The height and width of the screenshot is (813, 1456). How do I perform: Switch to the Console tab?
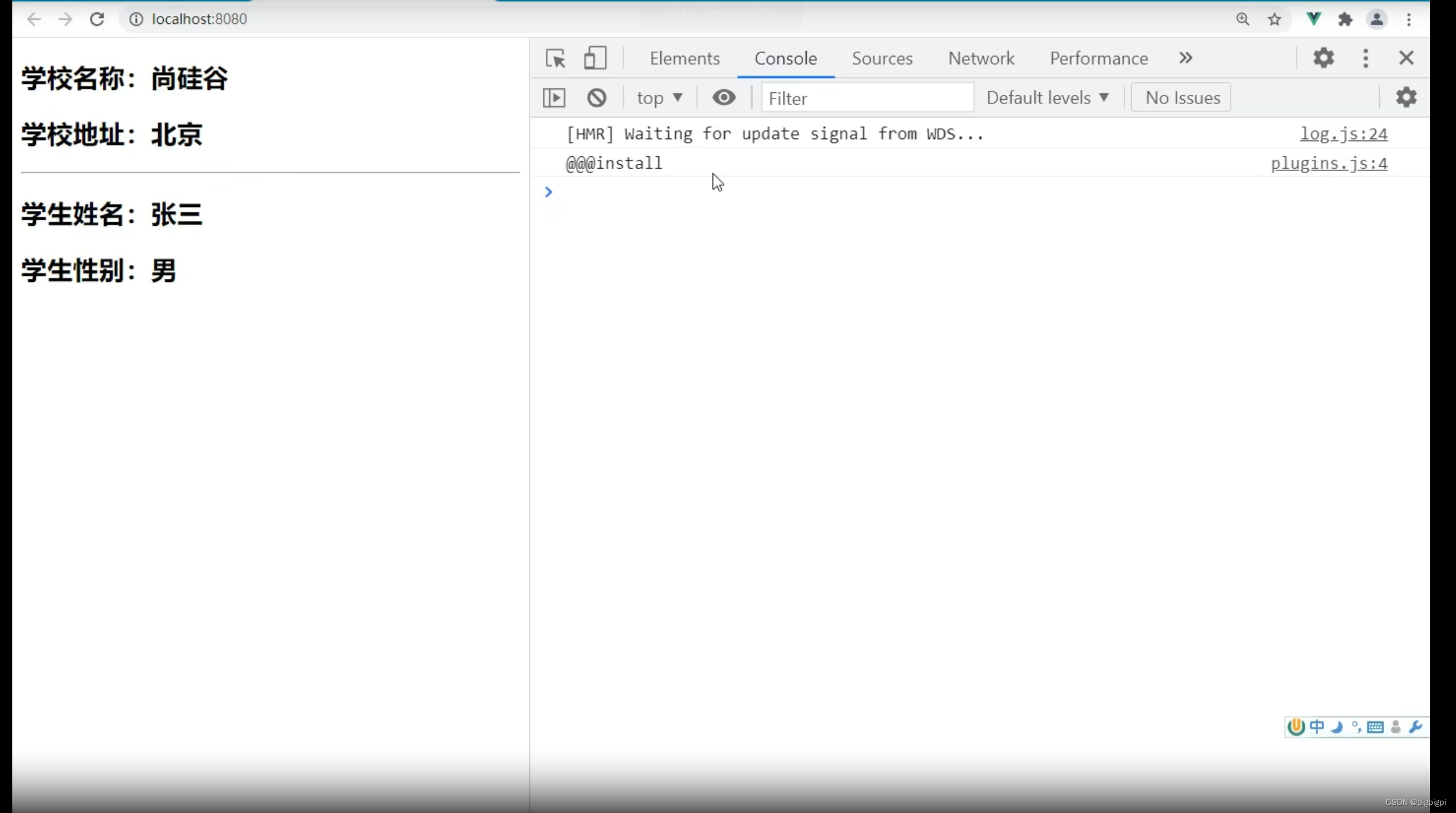point(785,58)
